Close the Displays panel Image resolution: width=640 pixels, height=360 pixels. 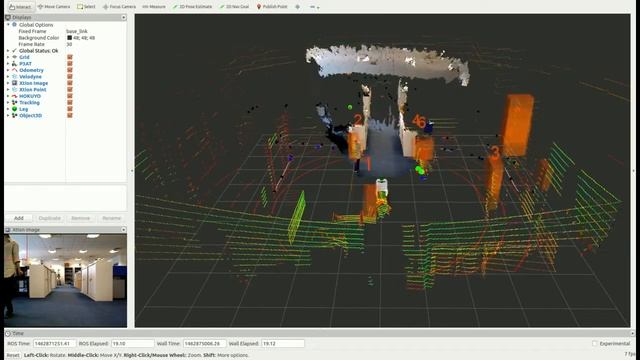click(x=123, y=17)
